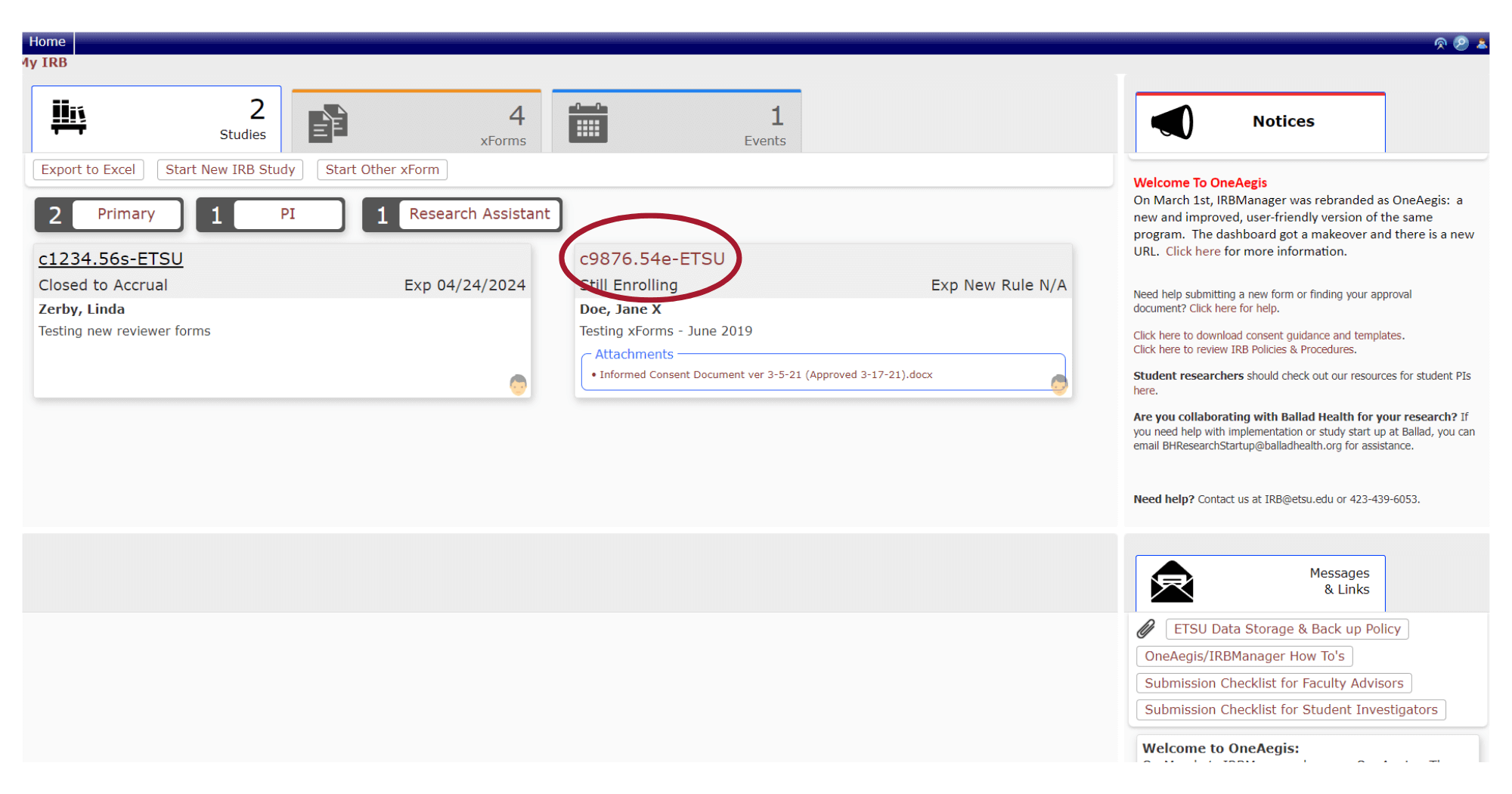
Task: Click the person avatar on c1234.56s-ETSU card
Action: (x=518, y=385)
